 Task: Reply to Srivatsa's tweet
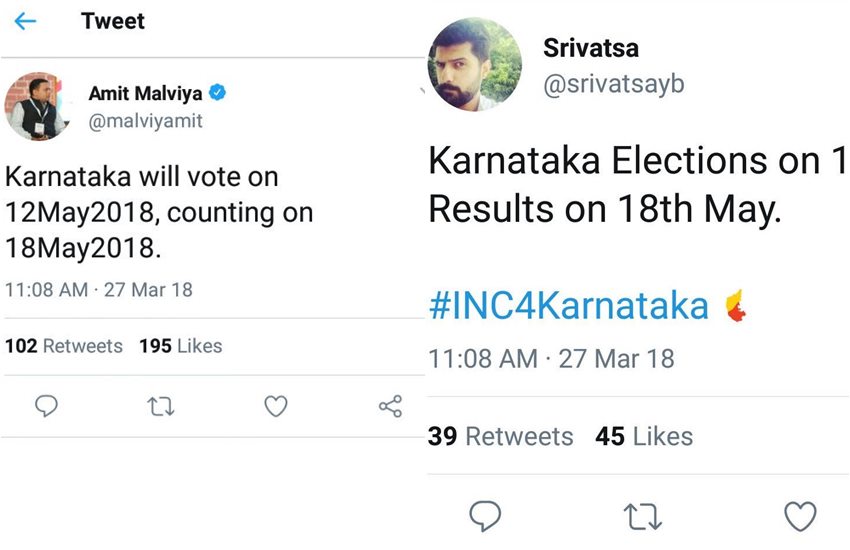pos(485,516)
